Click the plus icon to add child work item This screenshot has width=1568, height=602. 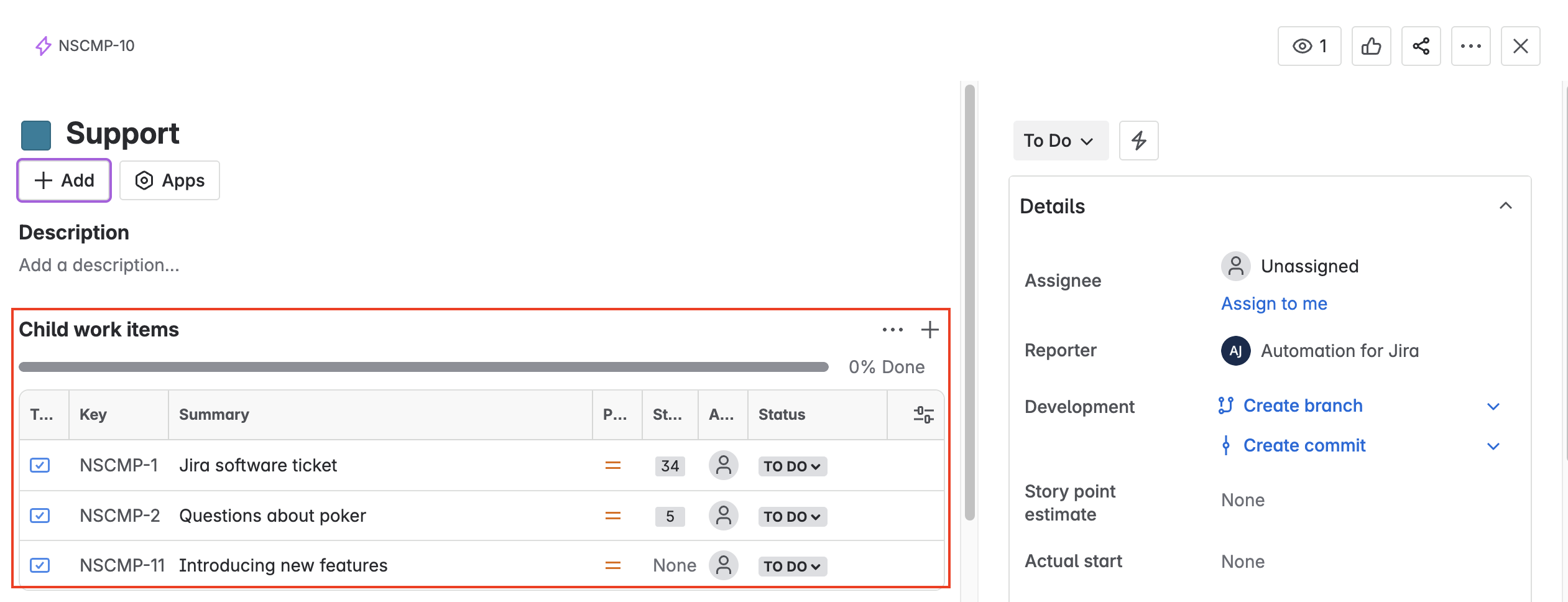[x=929, y=330]
